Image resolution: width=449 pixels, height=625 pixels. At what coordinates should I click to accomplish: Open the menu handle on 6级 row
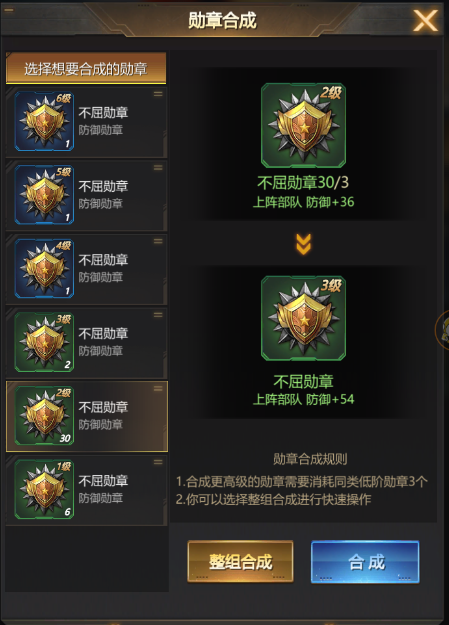click(158, 94)
